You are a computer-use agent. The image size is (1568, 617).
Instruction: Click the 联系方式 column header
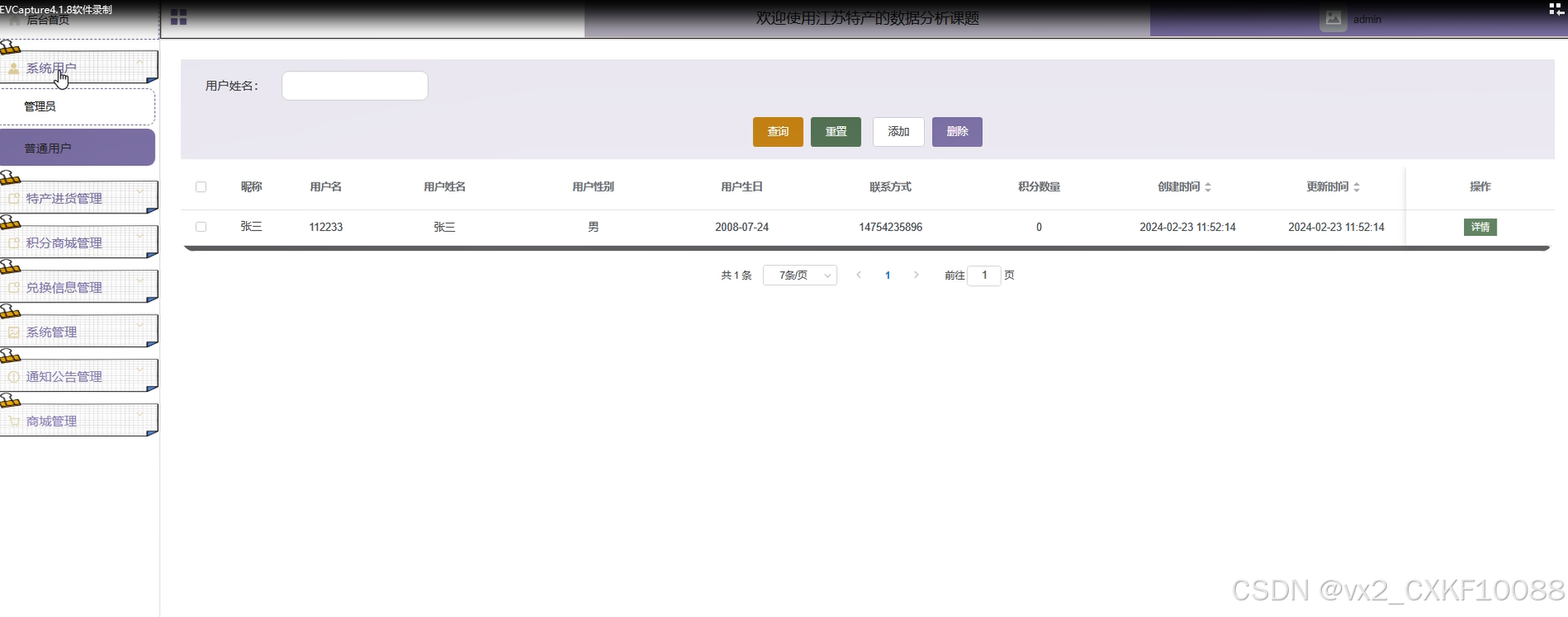pos(891,187)
